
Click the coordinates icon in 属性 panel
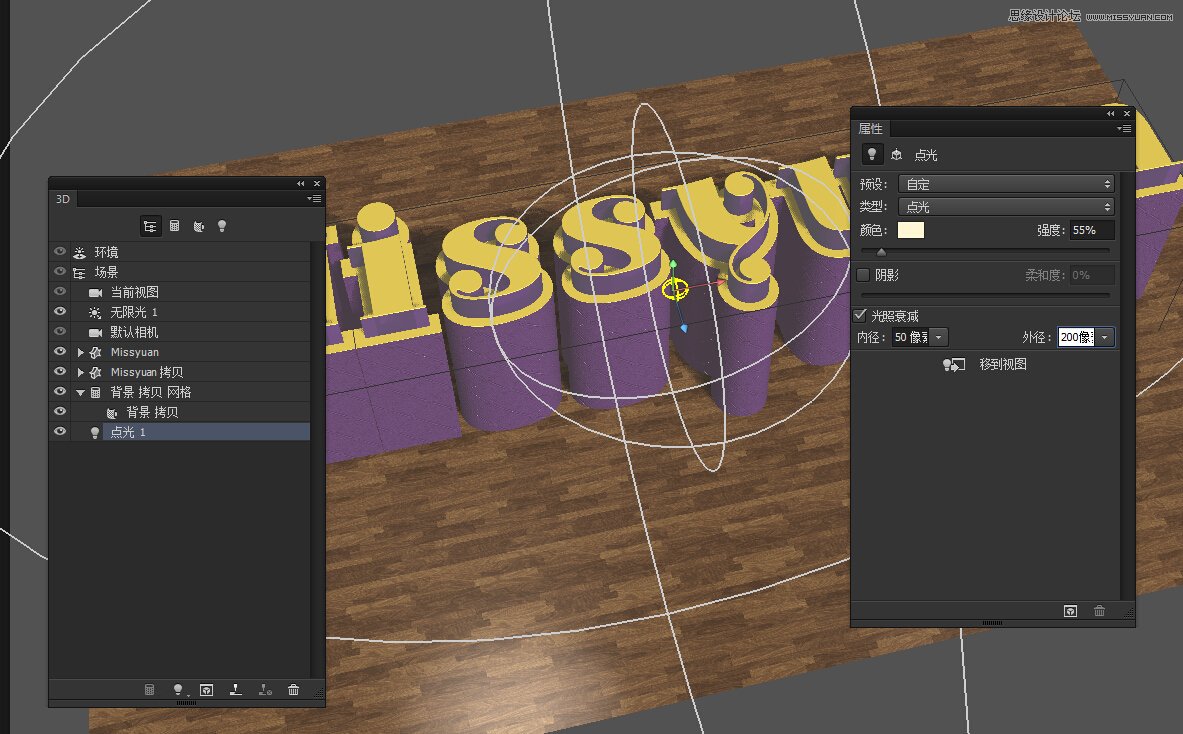(x=896, y=155)
